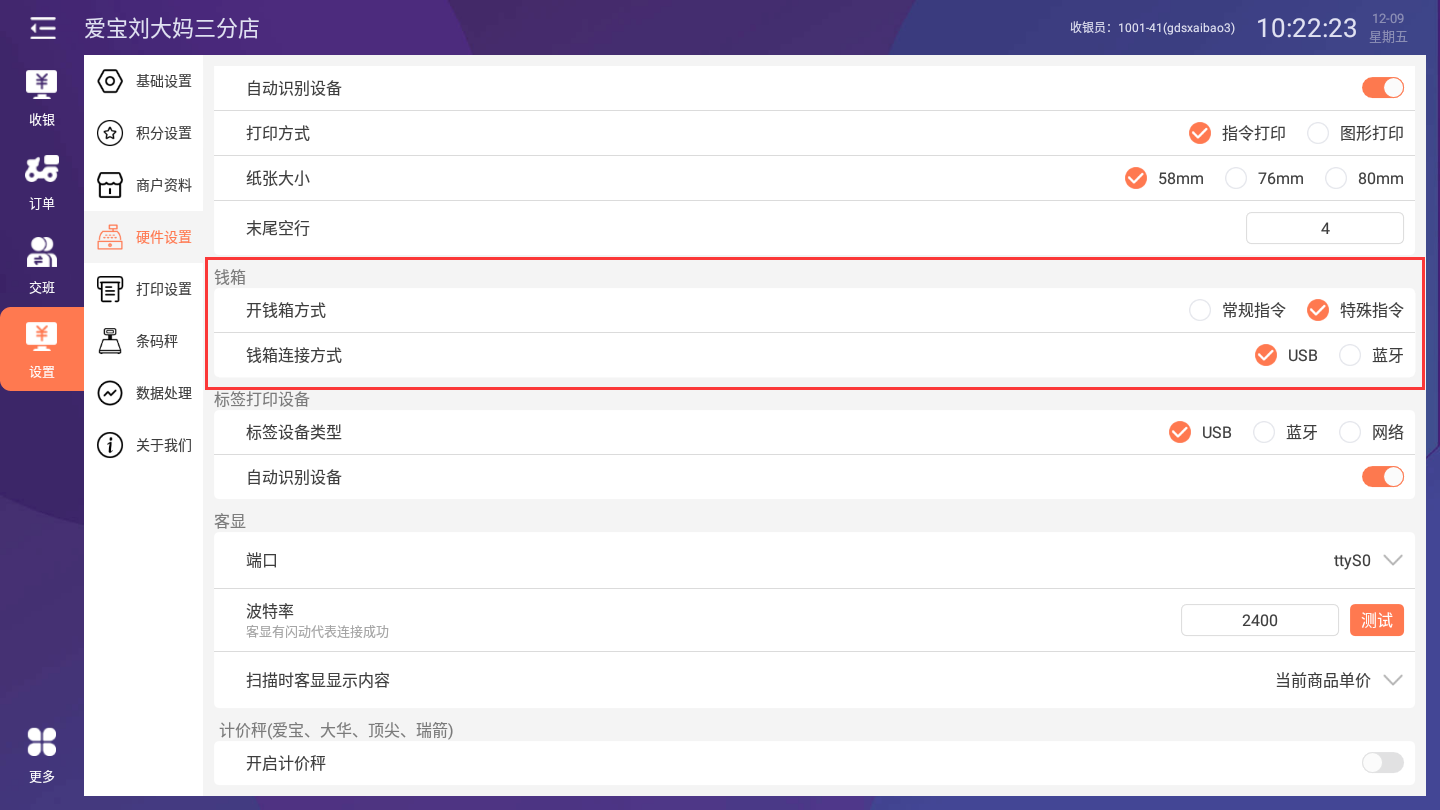Open 商户资料 menu item

144,185
